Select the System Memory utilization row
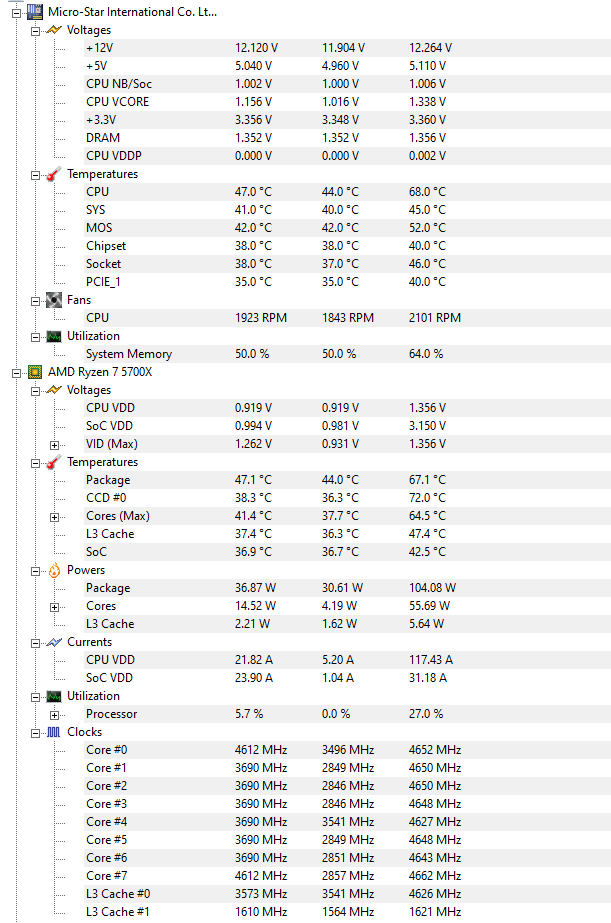The height and width of the screenshot is (923, 611). pyautogui.click(x=347, y=354)
